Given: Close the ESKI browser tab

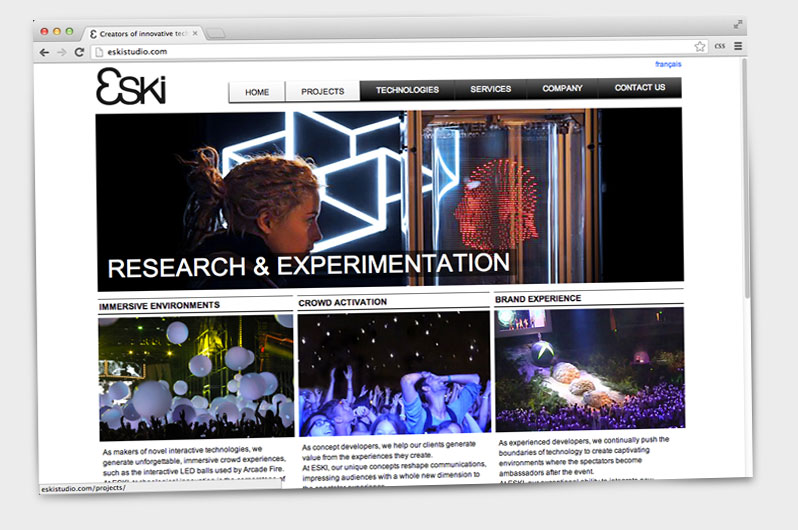Looking at the screenshot, I should coord(195,33).
